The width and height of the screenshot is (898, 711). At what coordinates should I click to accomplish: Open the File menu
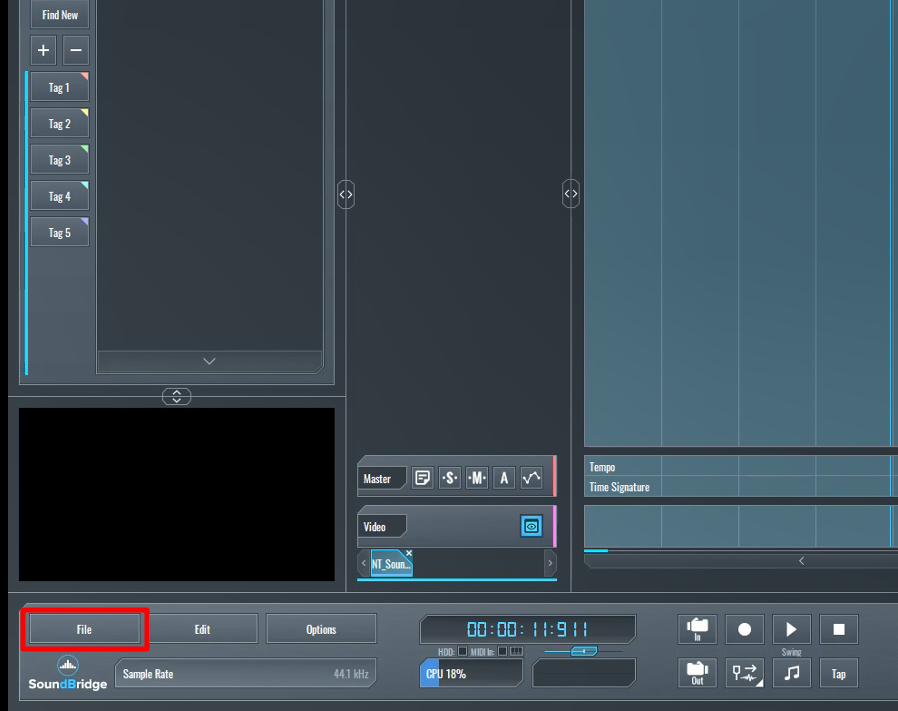click(84, 629)
